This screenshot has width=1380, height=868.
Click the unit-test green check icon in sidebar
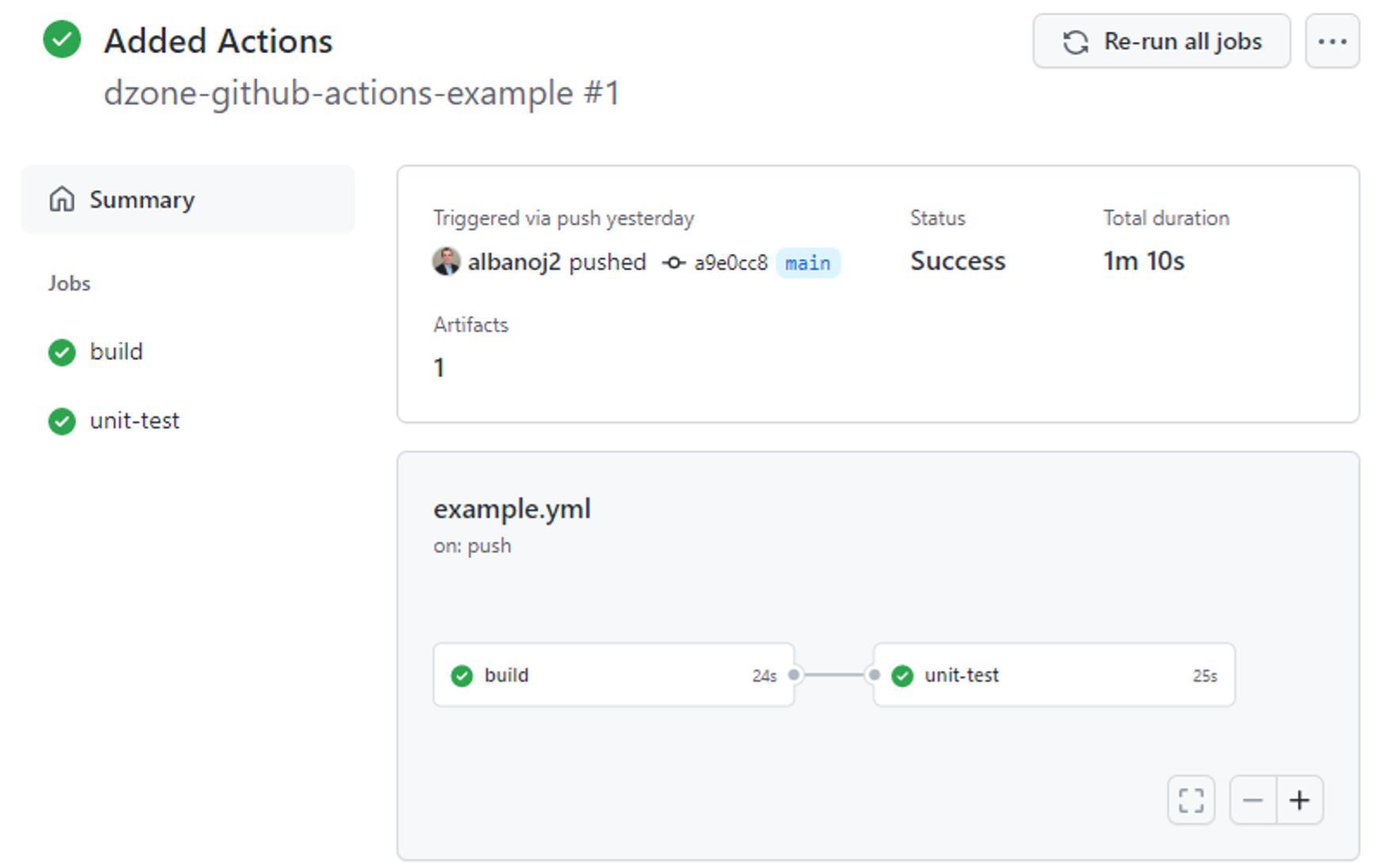62,422
